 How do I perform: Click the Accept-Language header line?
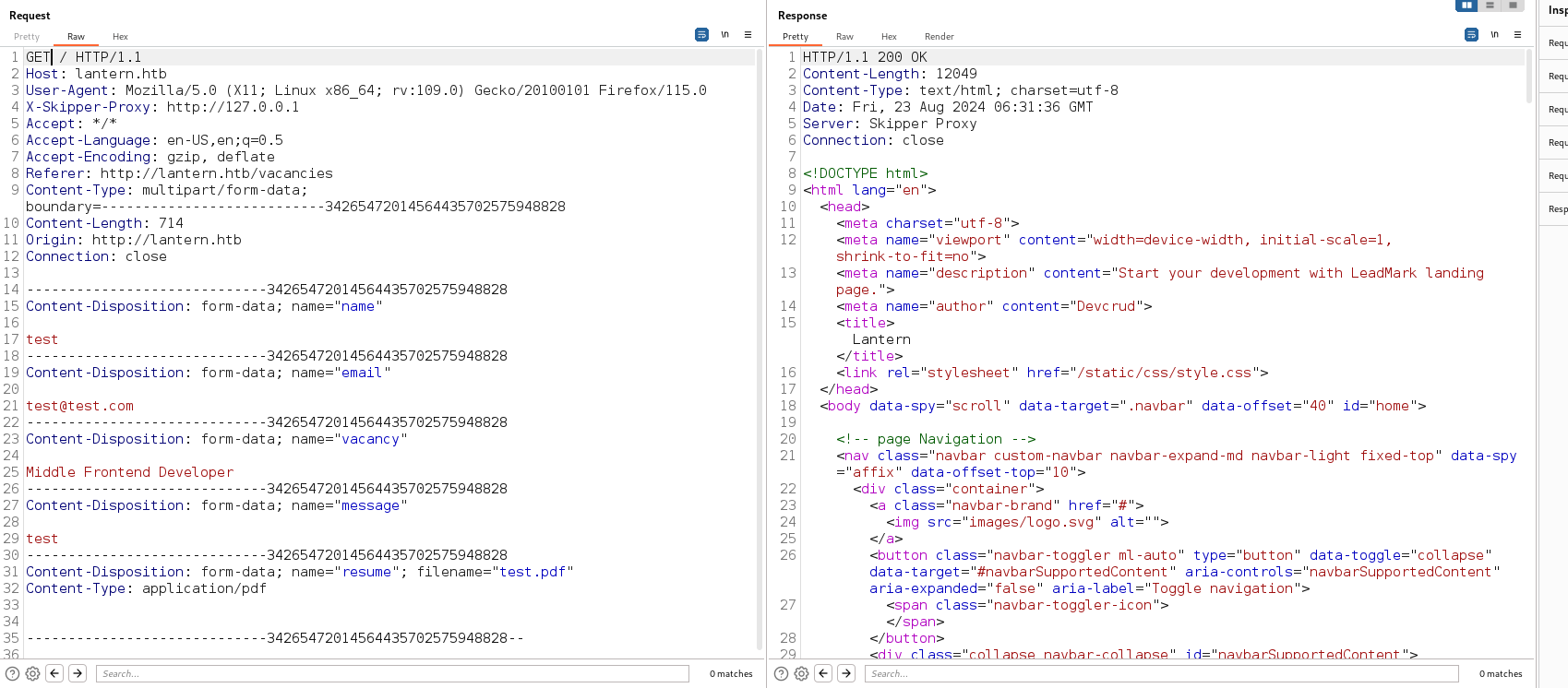pyautogui.click(x=154, y=140)
